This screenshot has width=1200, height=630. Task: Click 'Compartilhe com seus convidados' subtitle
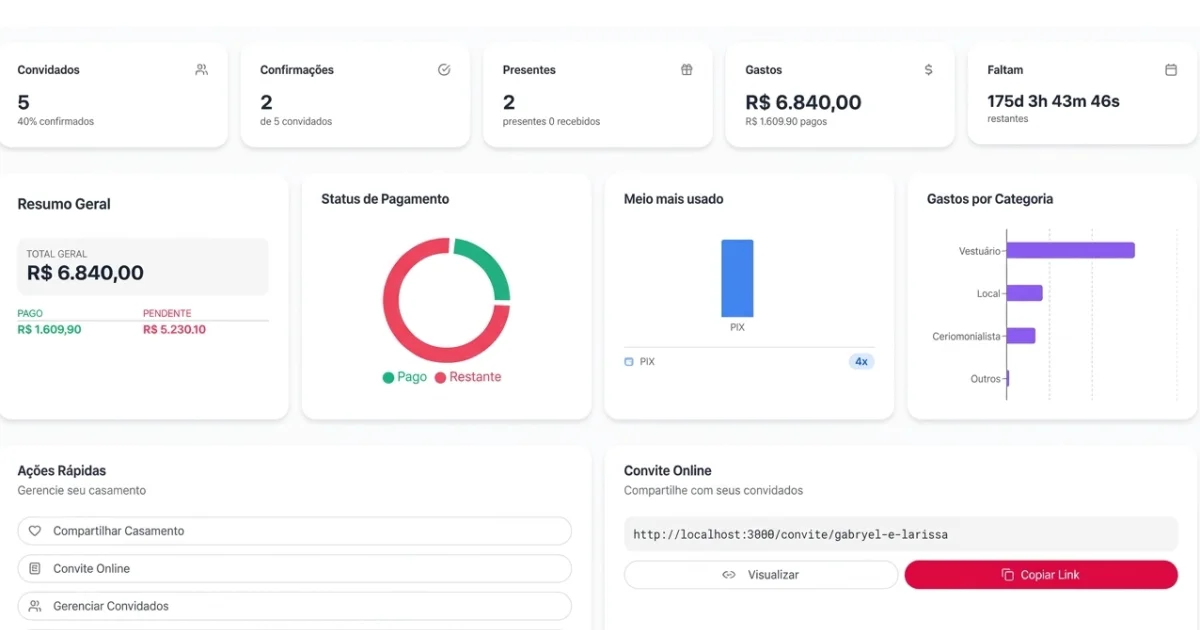coord(714,491)
